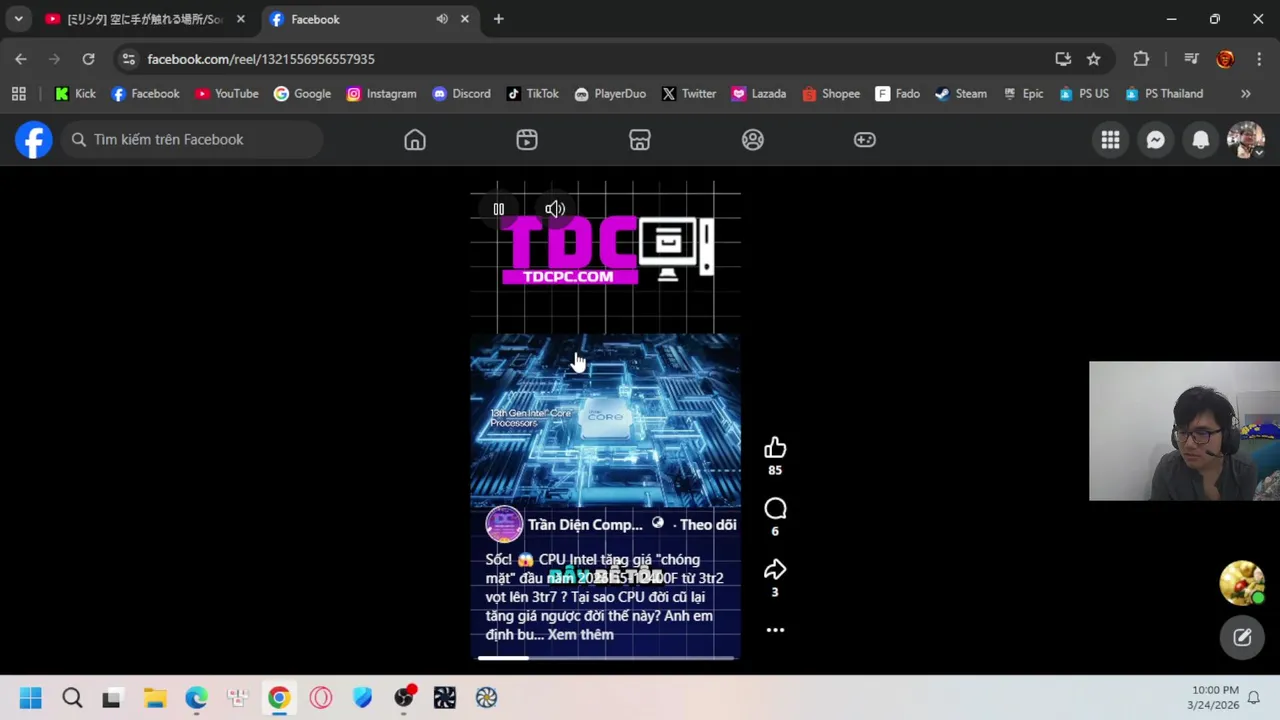Image resolution: width=1280 pixels, height=720 pixels.
Task: Go back in the browser
Action: click(x=21, y=59)
